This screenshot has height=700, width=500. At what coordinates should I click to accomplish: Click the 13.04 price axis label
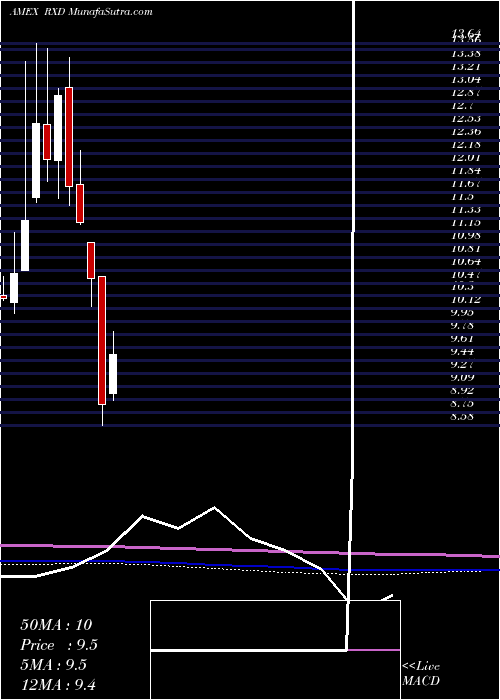(x=467, y=80)
